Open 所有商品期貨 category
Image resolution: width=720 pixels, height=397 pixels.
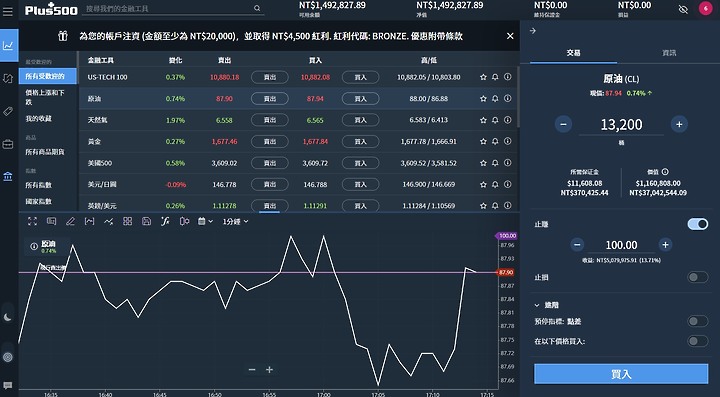45,151
